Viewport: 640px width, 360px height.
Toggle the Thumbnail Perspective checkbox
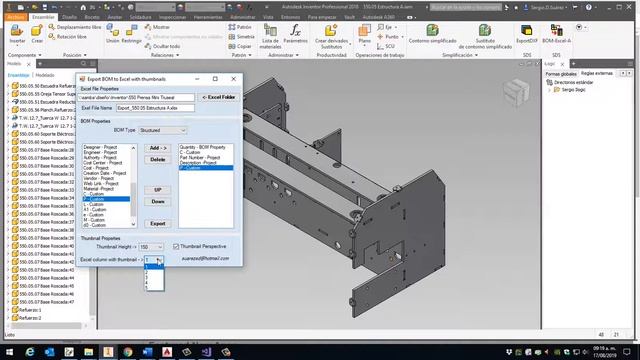pyautogui.click(x=176, y=247)
